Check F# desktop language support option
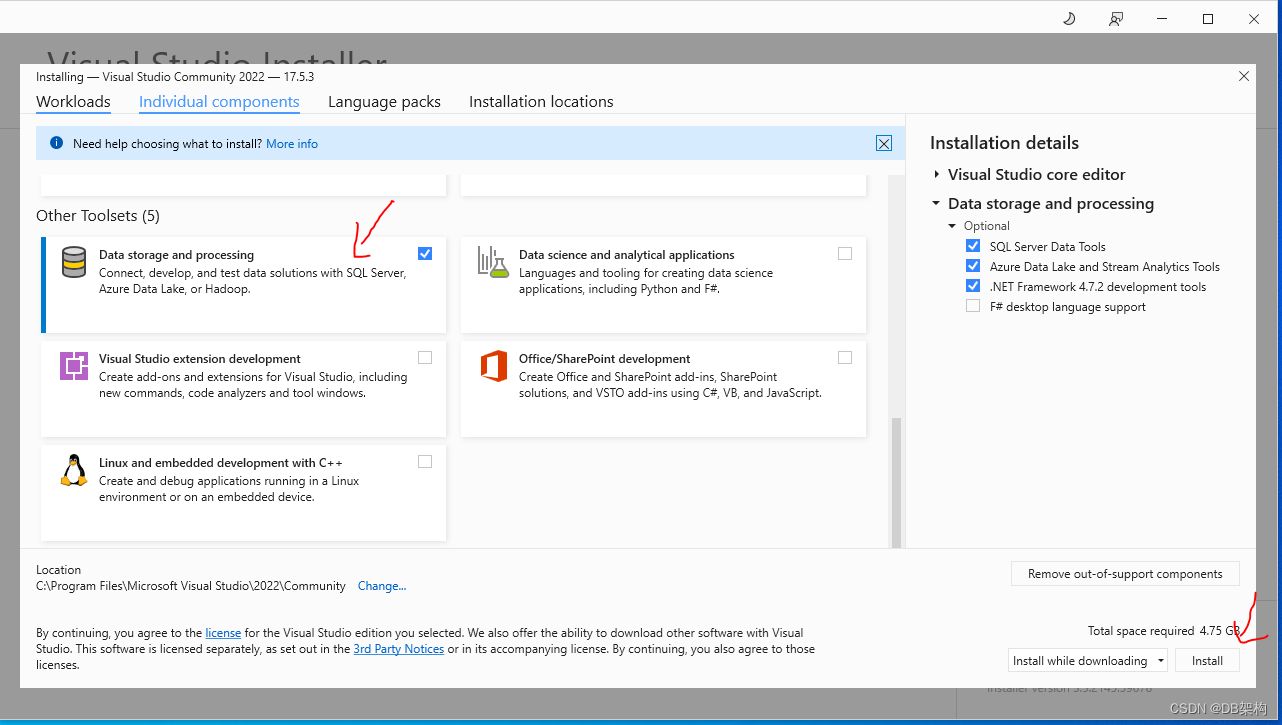 click(x=973, y=306)
